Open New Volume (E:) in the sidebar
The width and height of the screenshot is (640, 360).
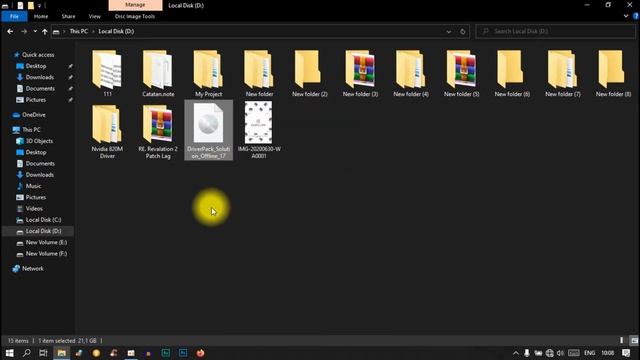[46, 242]
